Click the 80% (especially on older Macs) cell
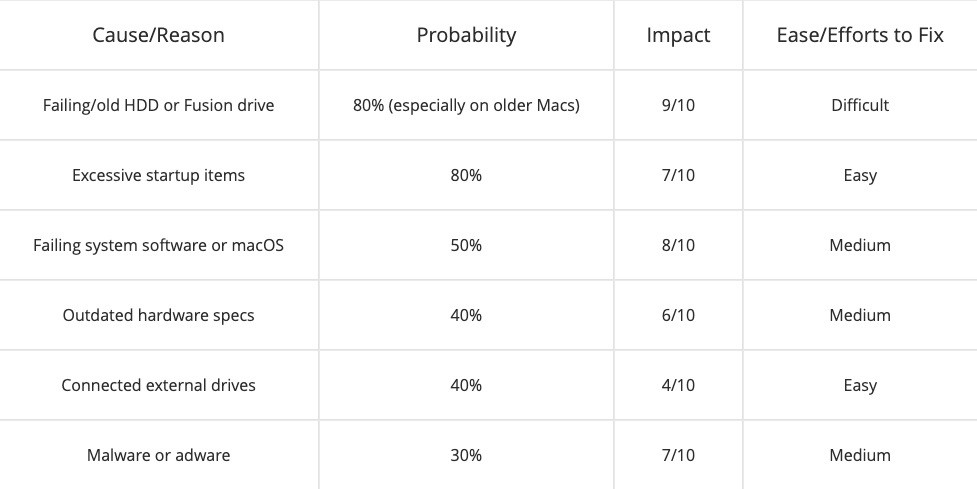The height and width of the screenshot is (489, 977). [466, 105]
